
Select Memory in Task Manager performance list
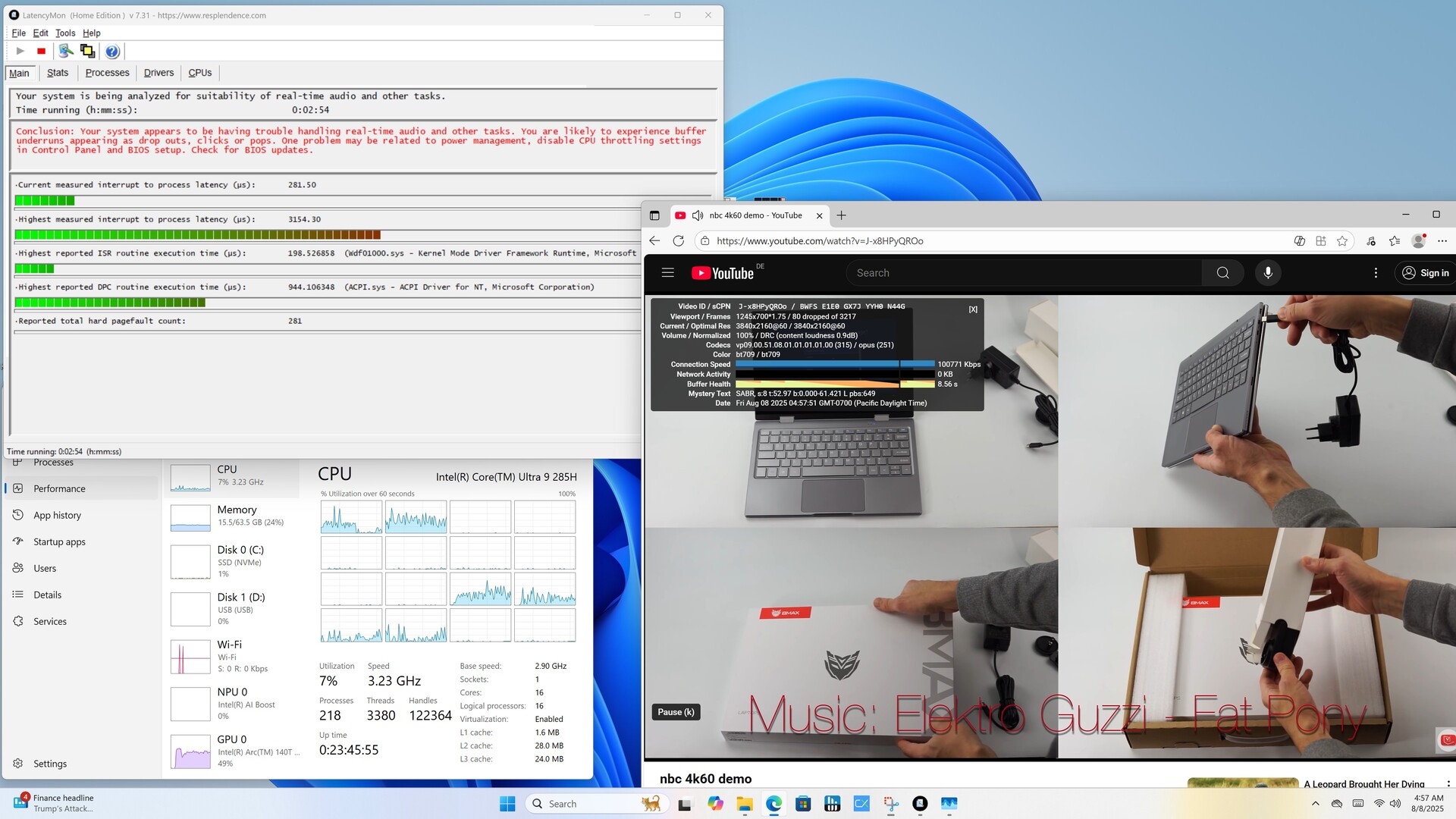(x=232, y=517)
